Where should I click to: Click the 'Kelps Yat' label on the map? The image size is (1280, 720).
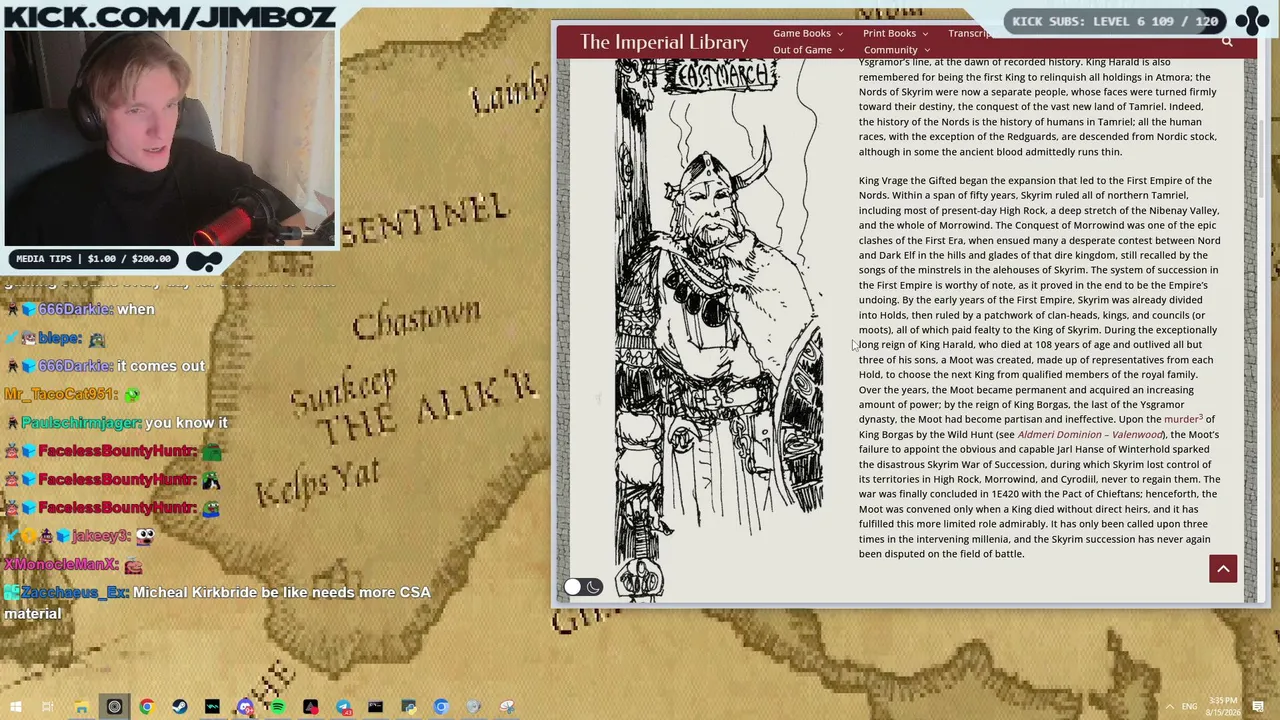(x=317, y=486)
